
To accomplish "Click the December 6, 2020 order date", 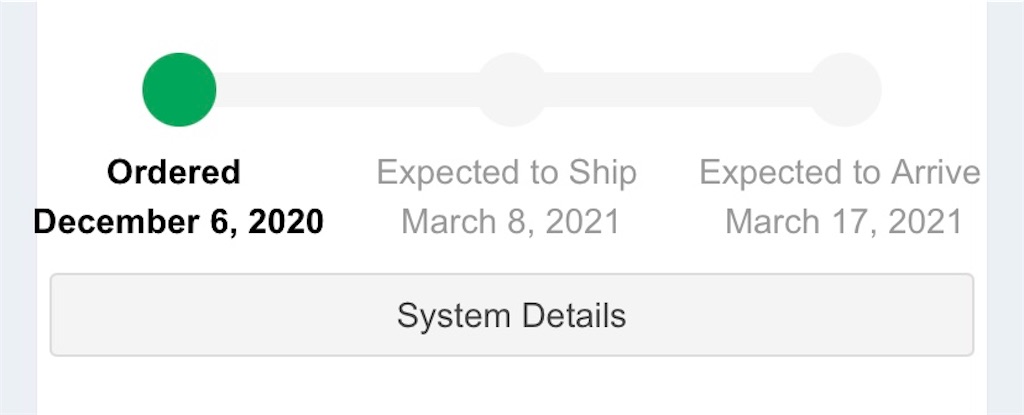I will point(178,221).
